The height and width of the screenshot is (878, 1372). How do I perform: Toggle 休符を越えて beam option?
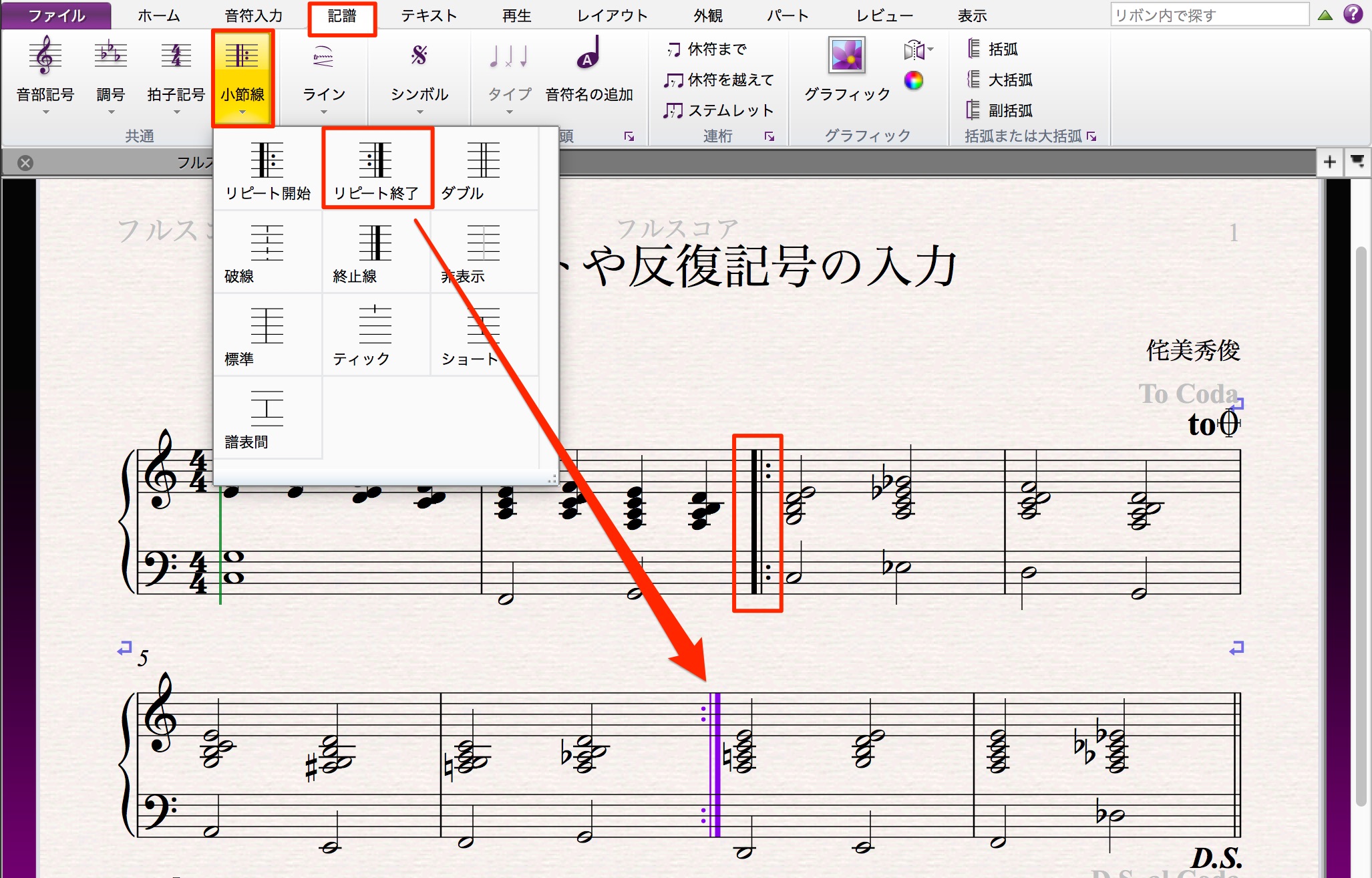pos(719,80)
